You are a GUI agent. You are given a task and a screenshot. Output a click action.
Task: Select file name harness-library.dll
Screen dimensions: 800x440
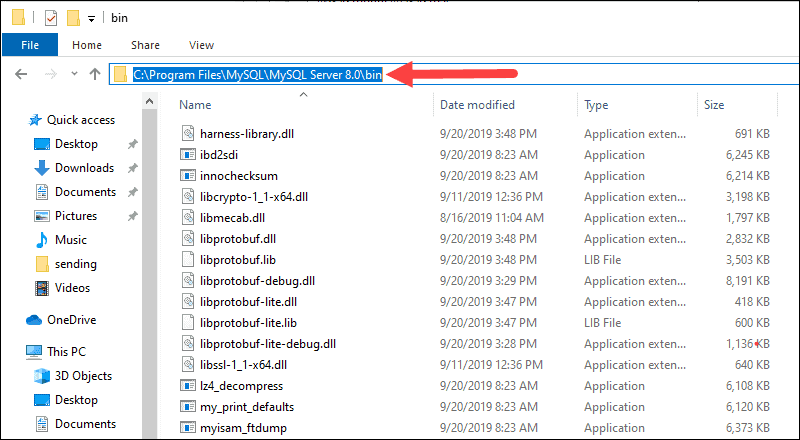coord(247,134)
